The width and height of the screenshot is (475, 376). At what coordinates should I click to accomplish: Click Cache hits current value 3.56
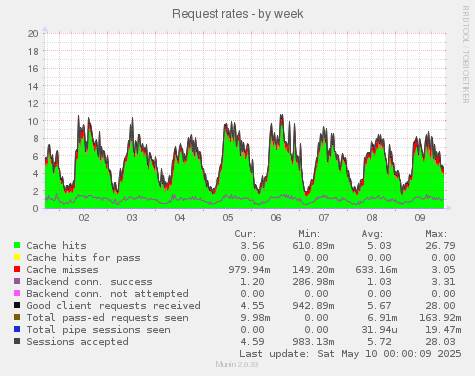coord(252,246)
